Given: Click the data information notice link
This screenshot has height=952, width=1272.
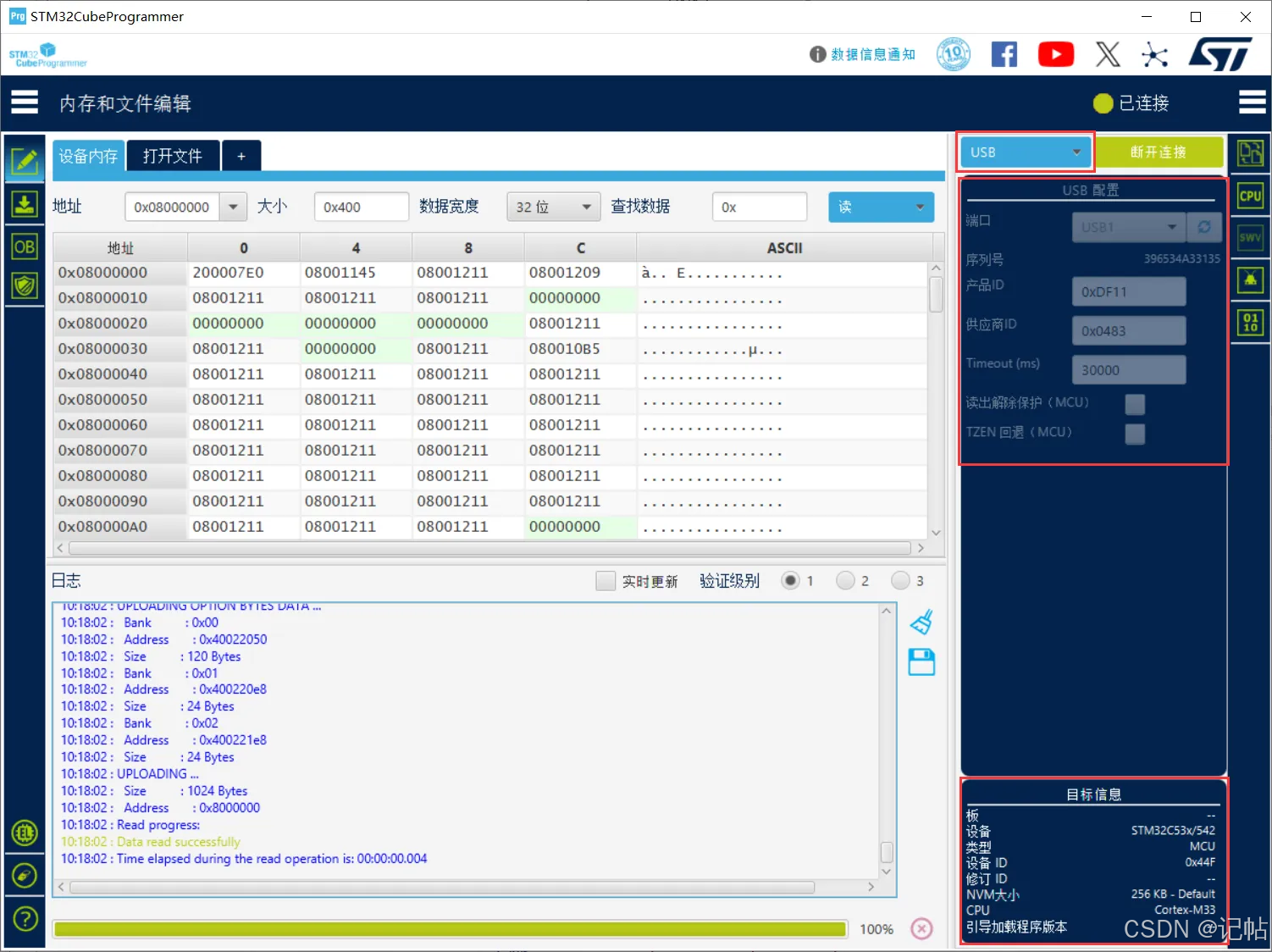Looking at the screenshot, I should point(873,54).
